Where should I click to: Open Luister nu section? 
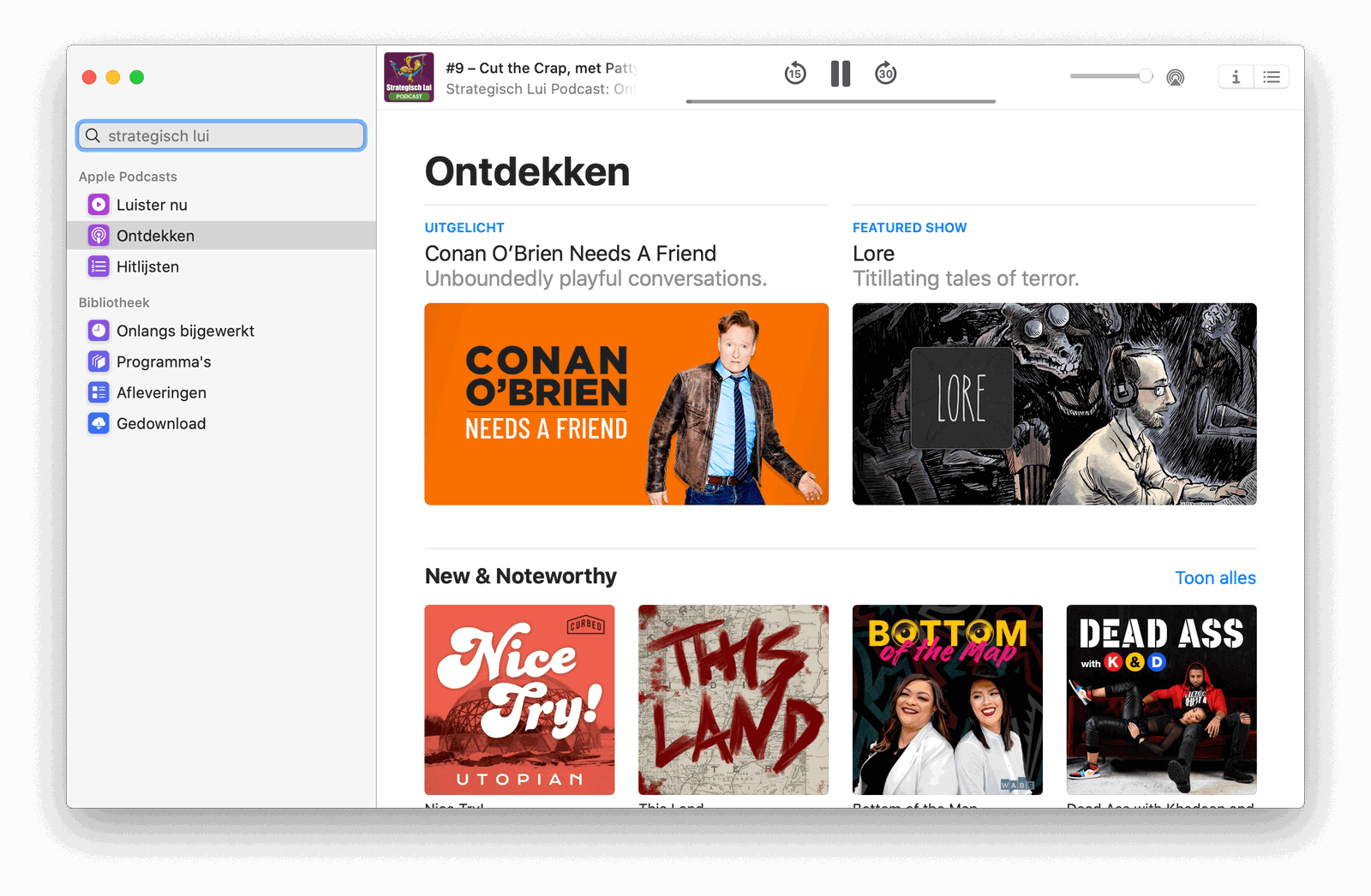tap(221, 205)
